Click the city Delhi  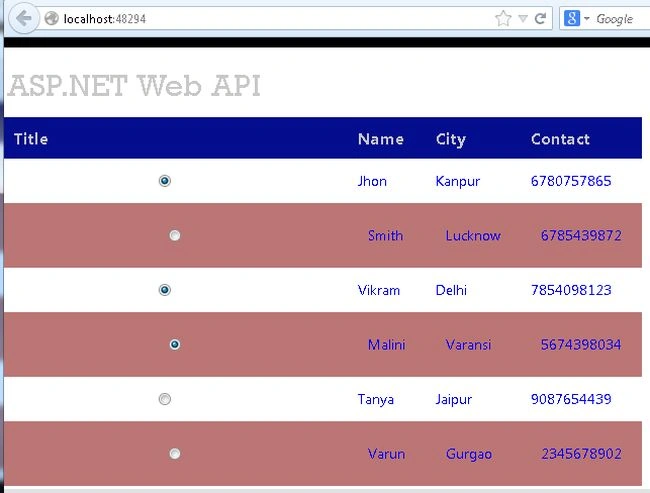click(x=451, y=290)
